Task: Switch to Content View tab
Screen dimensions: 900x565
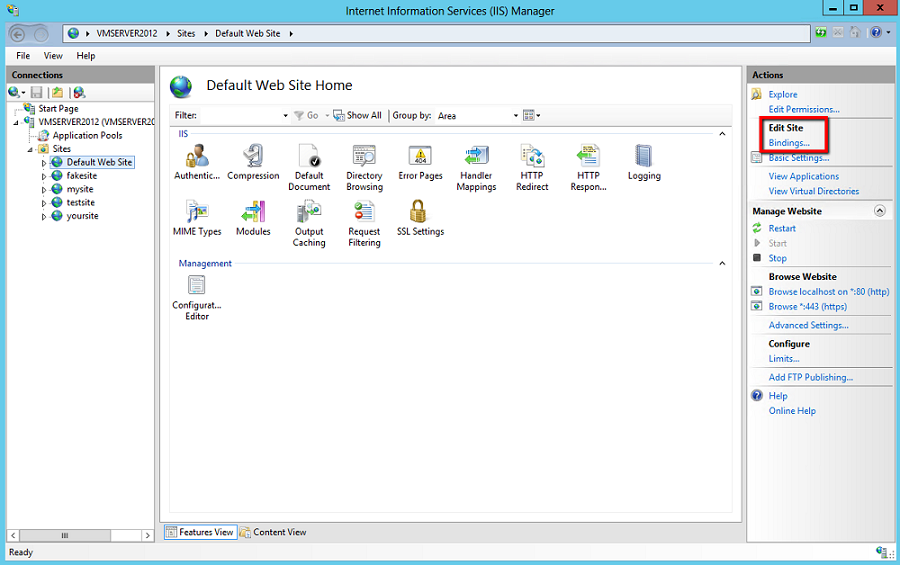Action: coord(274,532)
